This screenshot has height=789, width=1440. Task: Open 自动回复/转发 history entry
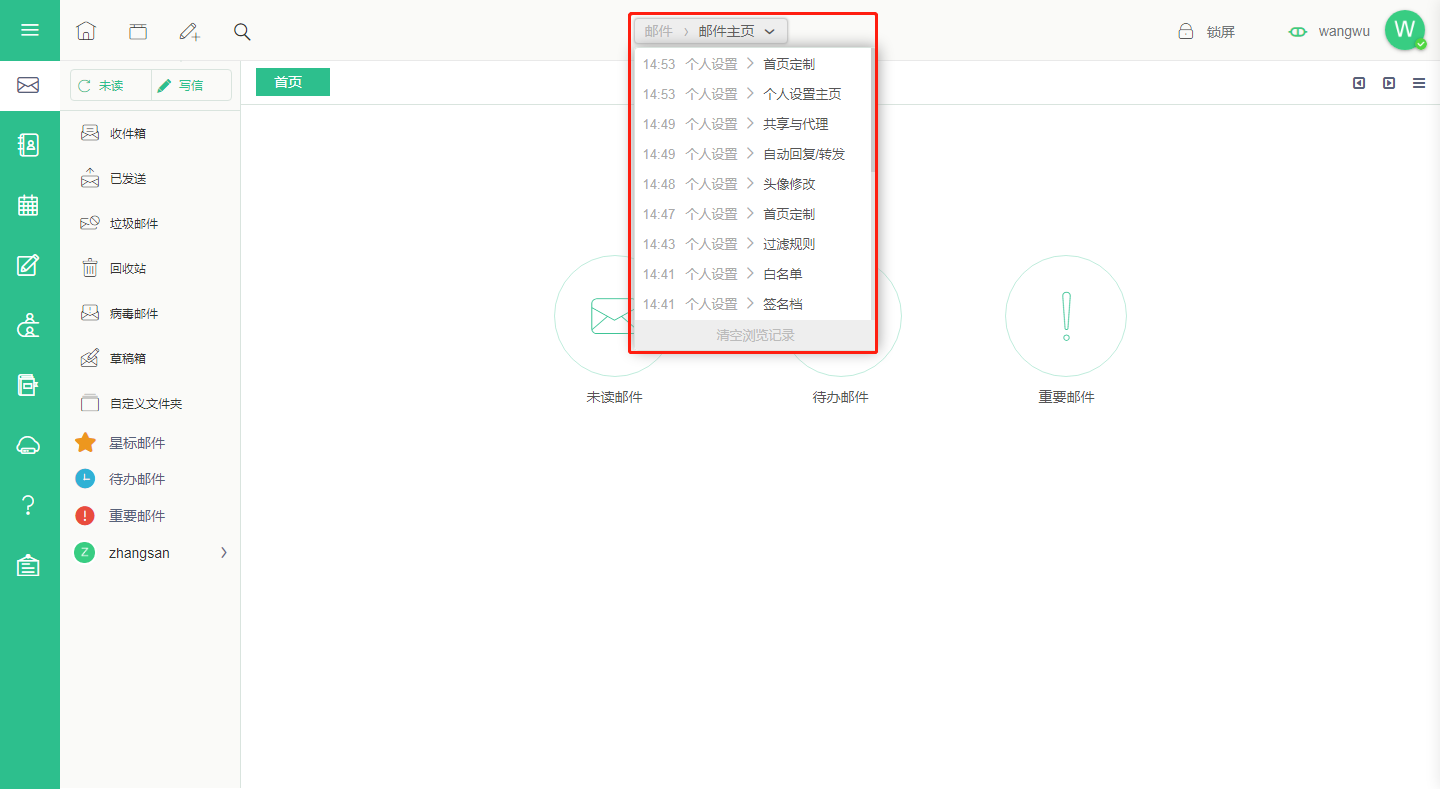pyautogui.click(x=752, y=154)
